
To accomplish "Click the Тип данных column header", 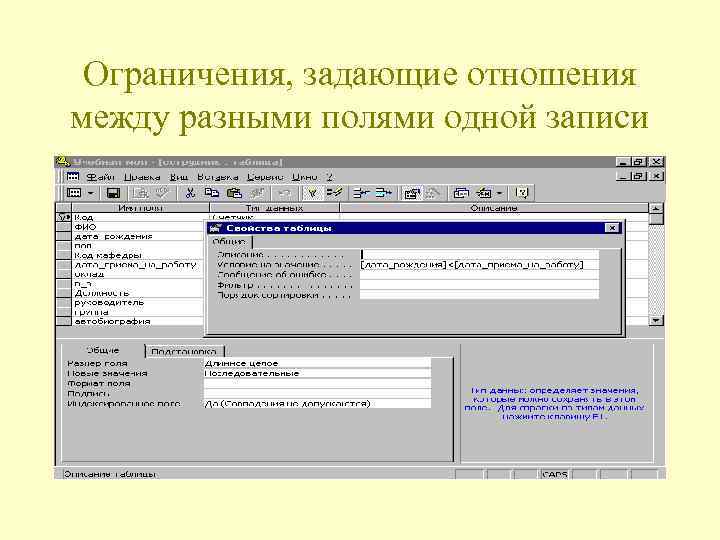I will click(x=274, y=208).
